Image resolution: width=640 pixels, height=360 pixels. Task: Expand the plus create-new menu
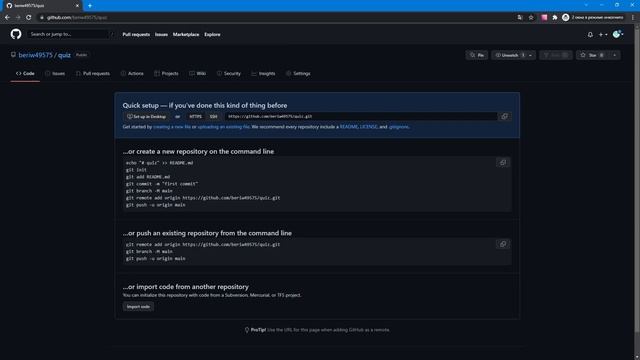pos(603,35)
